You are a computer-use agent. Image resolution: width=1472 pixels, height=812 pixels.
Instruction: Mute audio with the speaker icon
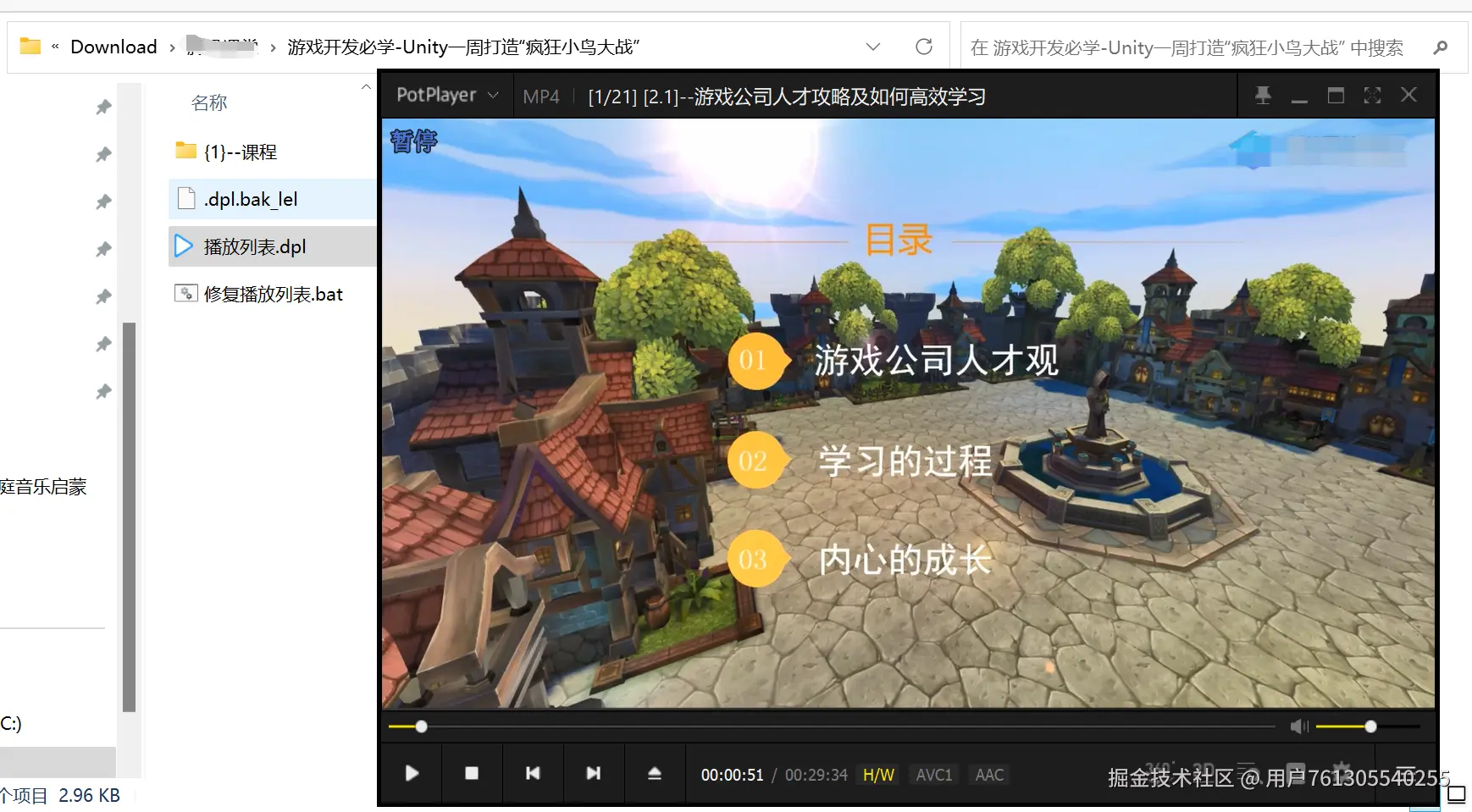[x=1299, y=726]
